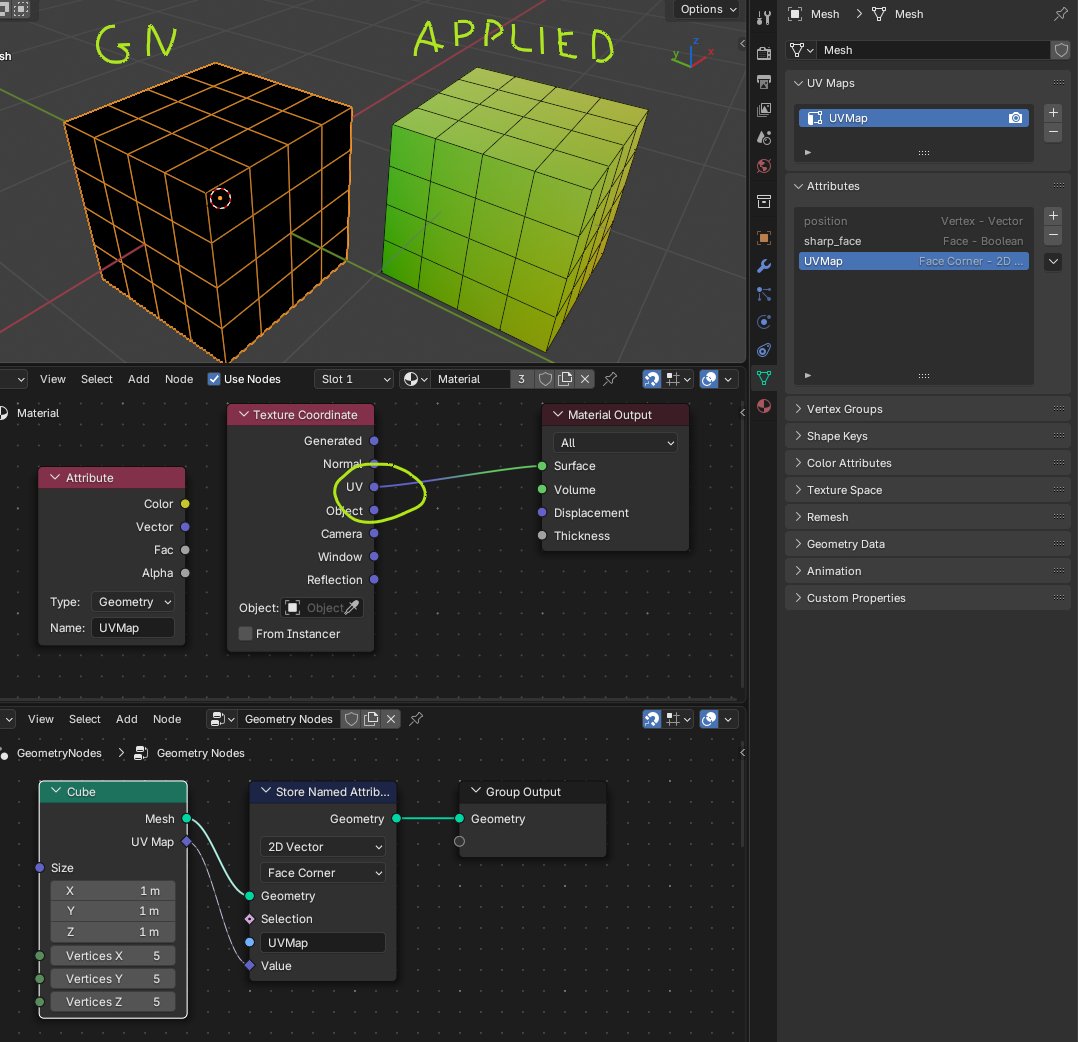1078x1042 pixels.
Task: Open Attribute Type Geometry dropdown
Action: [x=133, y=601]
